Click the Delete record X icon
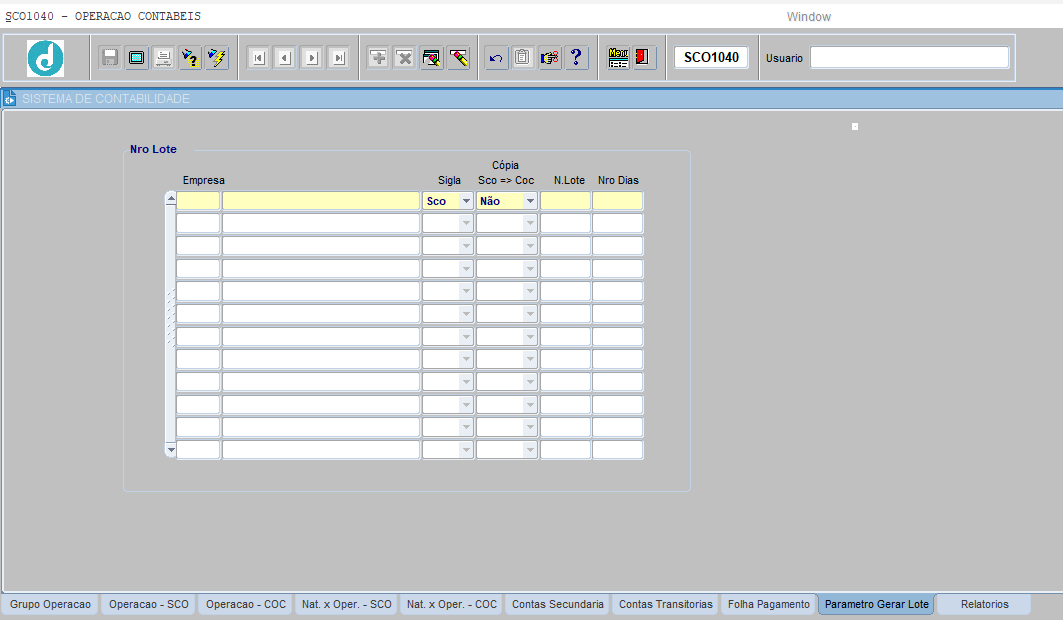Screen dimensions: 1063x620 click(404, 58)
